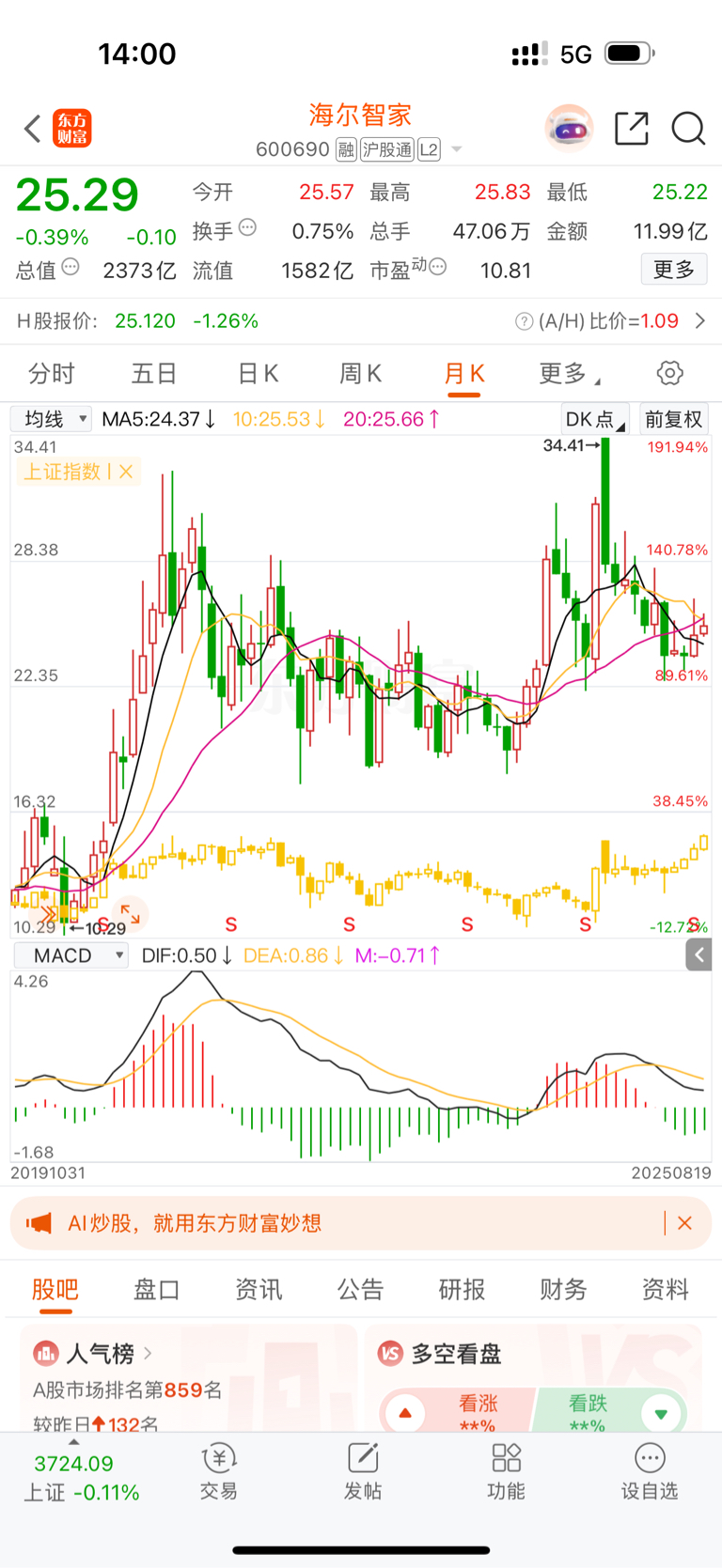
Task: Tap the 融 margin badge
Action: tap(346, 150)
